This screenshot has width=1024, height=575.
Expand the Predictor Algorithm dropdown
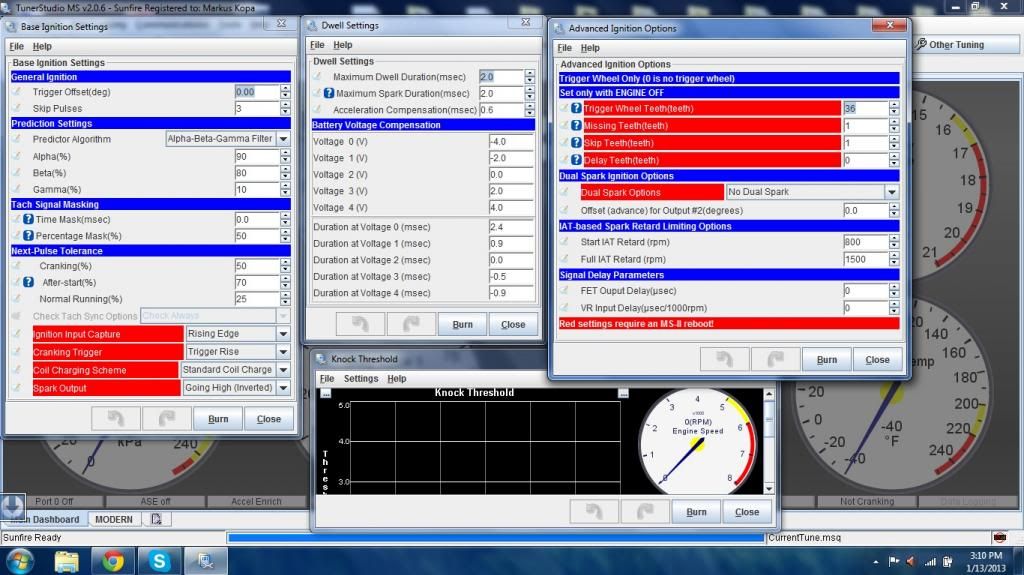coord(283,139)
